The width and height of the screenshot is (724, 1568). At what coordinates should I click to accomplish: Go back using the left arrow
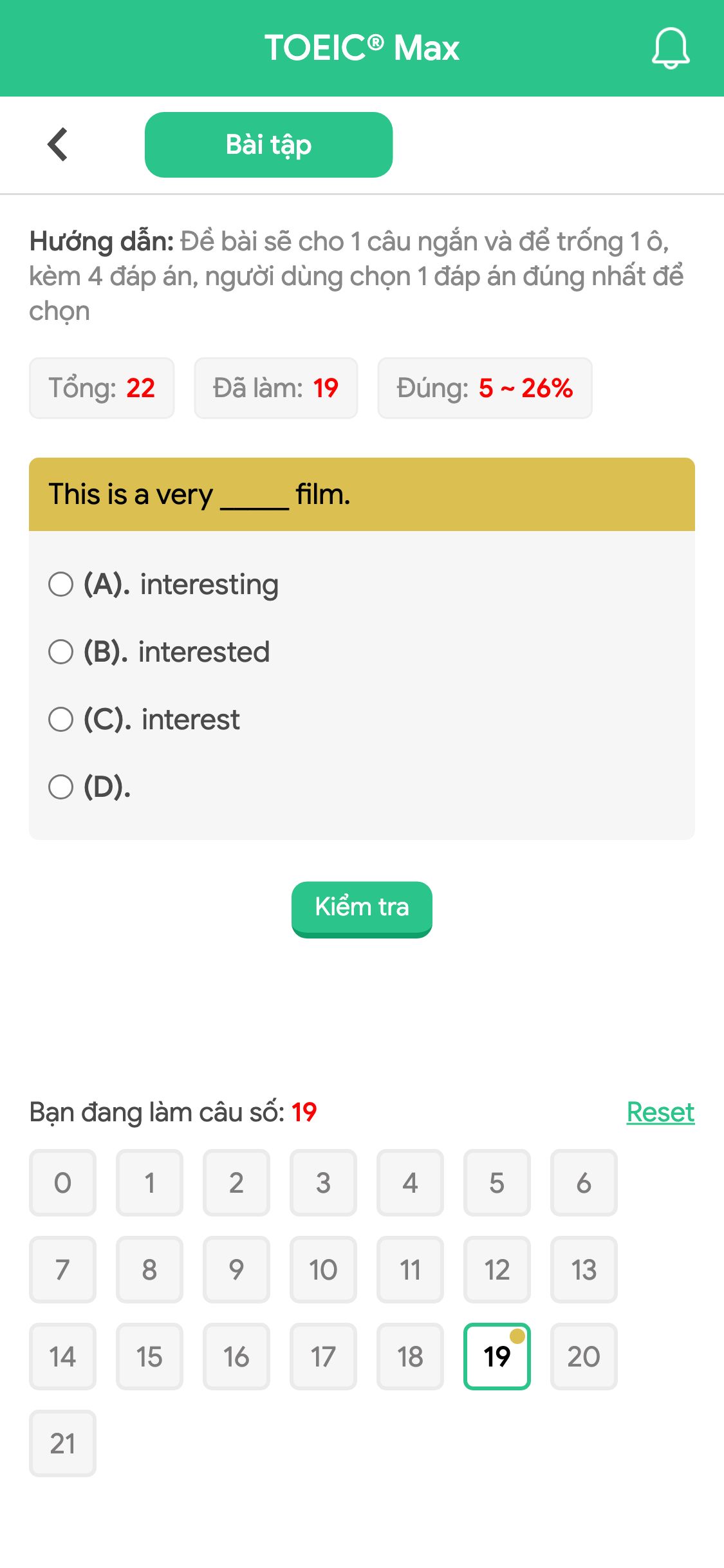58,144
